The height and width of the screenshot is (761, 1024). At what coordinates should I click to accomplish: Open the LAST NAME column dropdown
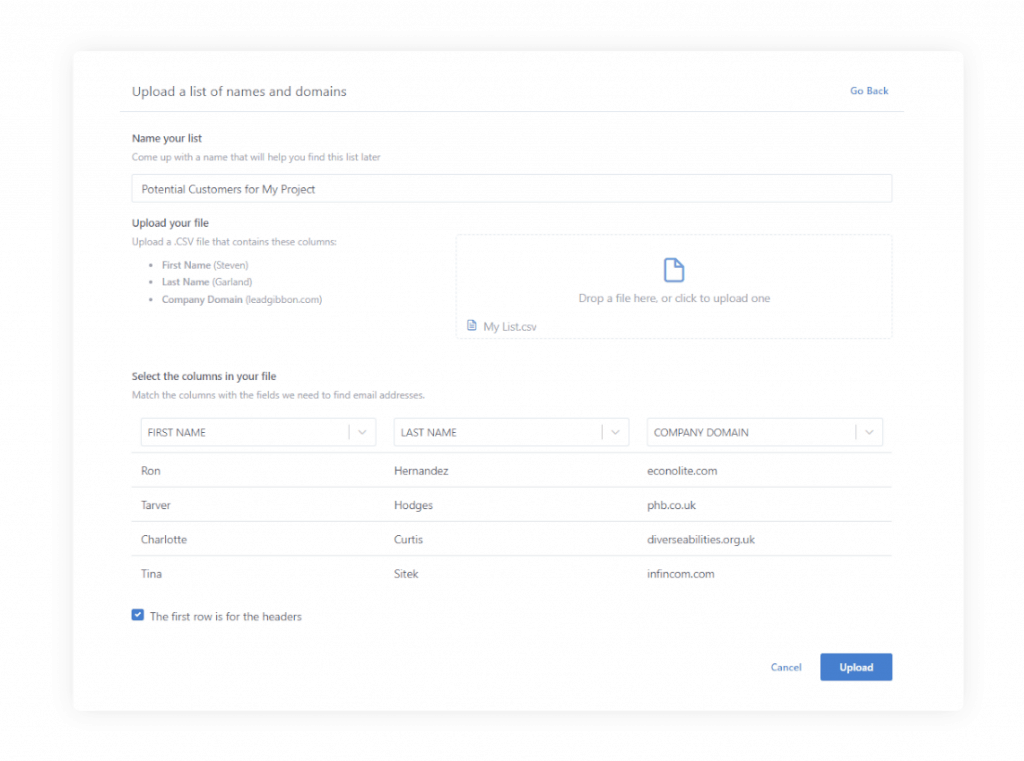coord(617,431)
